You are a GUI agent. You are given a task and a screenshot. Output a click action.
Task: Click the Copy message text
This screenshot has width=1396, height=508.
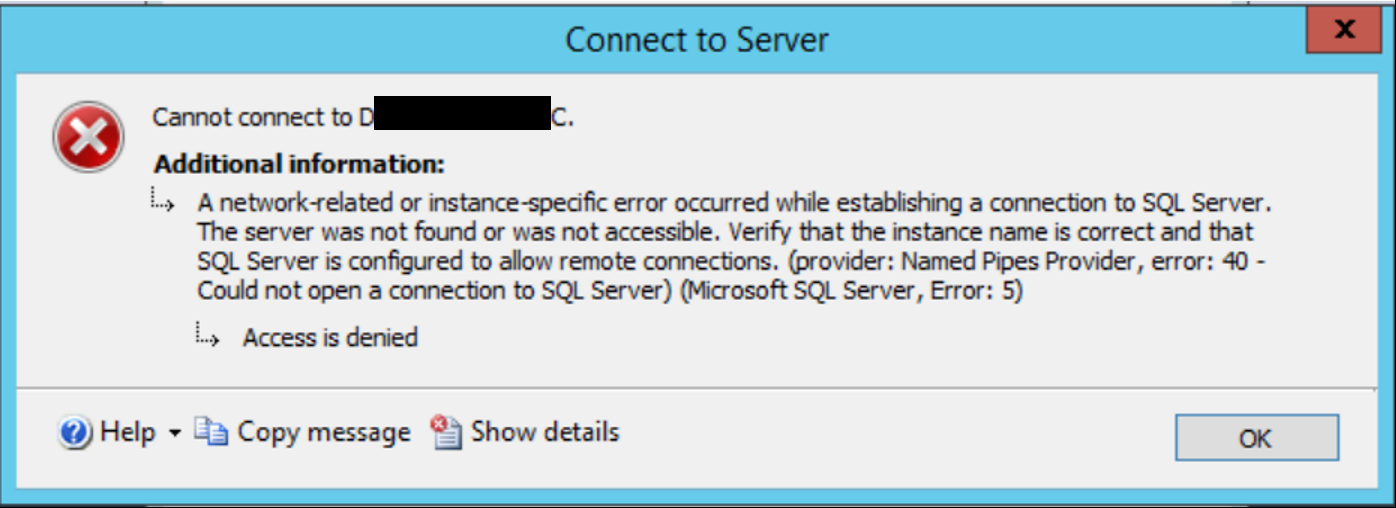point(324,432)
